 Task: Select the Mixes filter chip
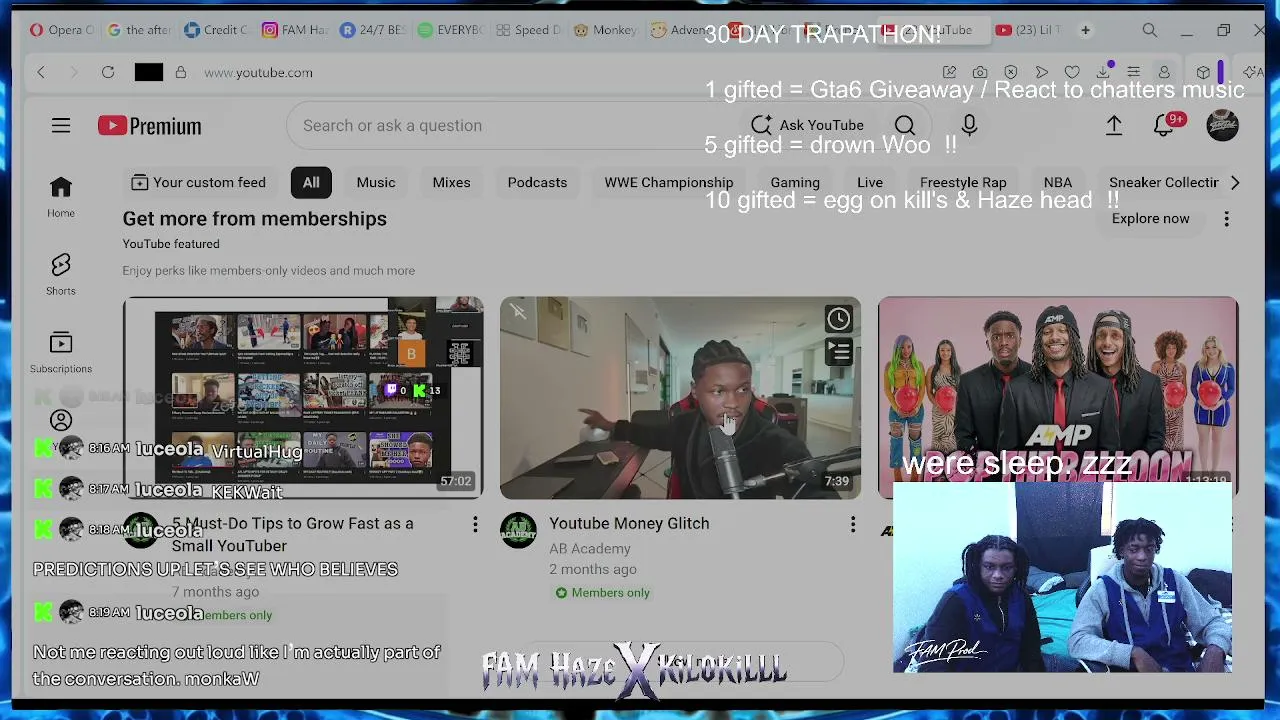(451, 182)
